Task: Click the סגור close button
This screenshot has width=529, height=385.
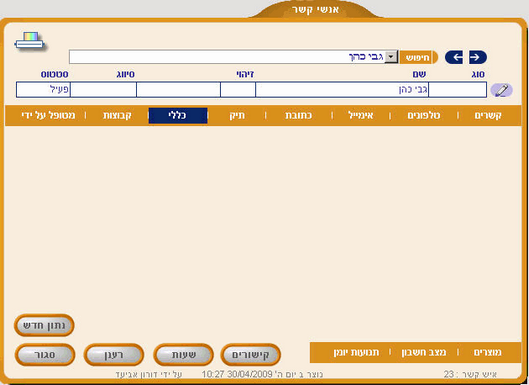Action: pos(45,355)
